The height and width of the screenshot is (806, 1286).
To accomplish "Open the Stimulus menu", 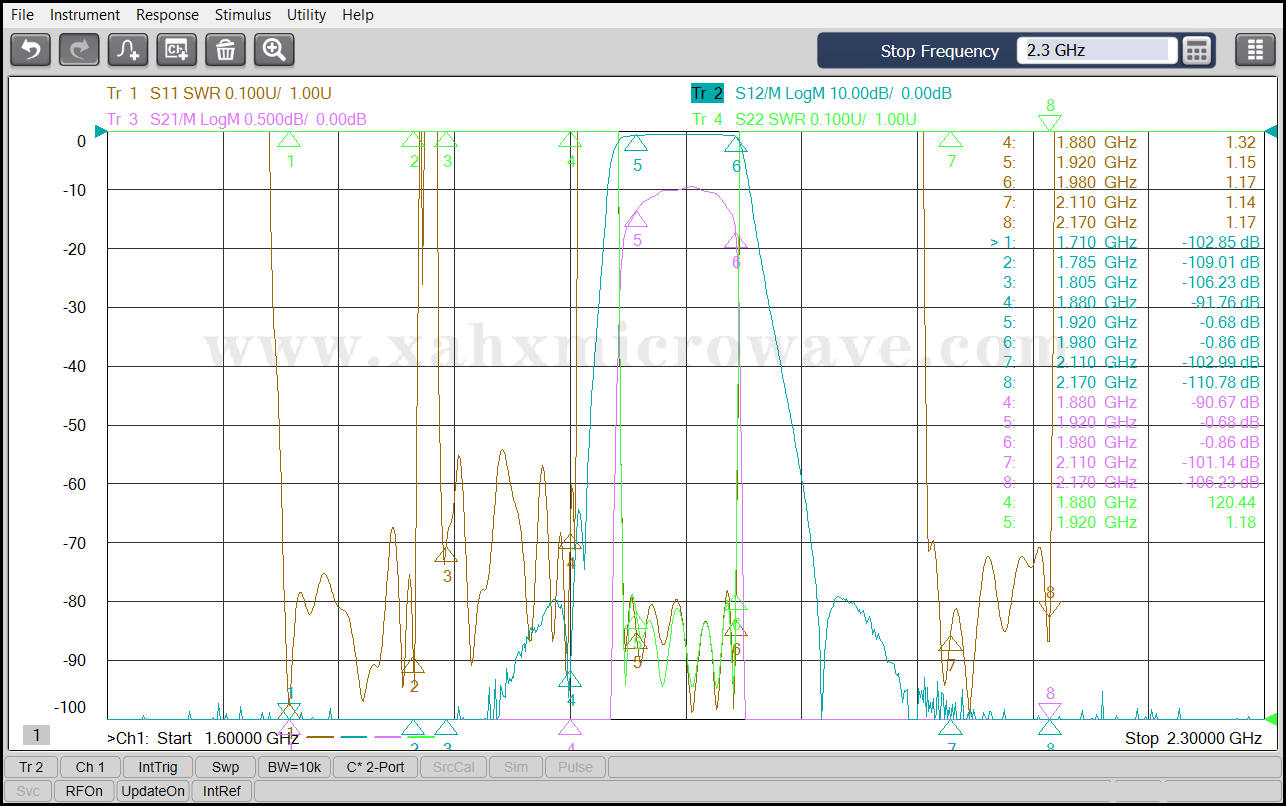I will tap(243, 15).
